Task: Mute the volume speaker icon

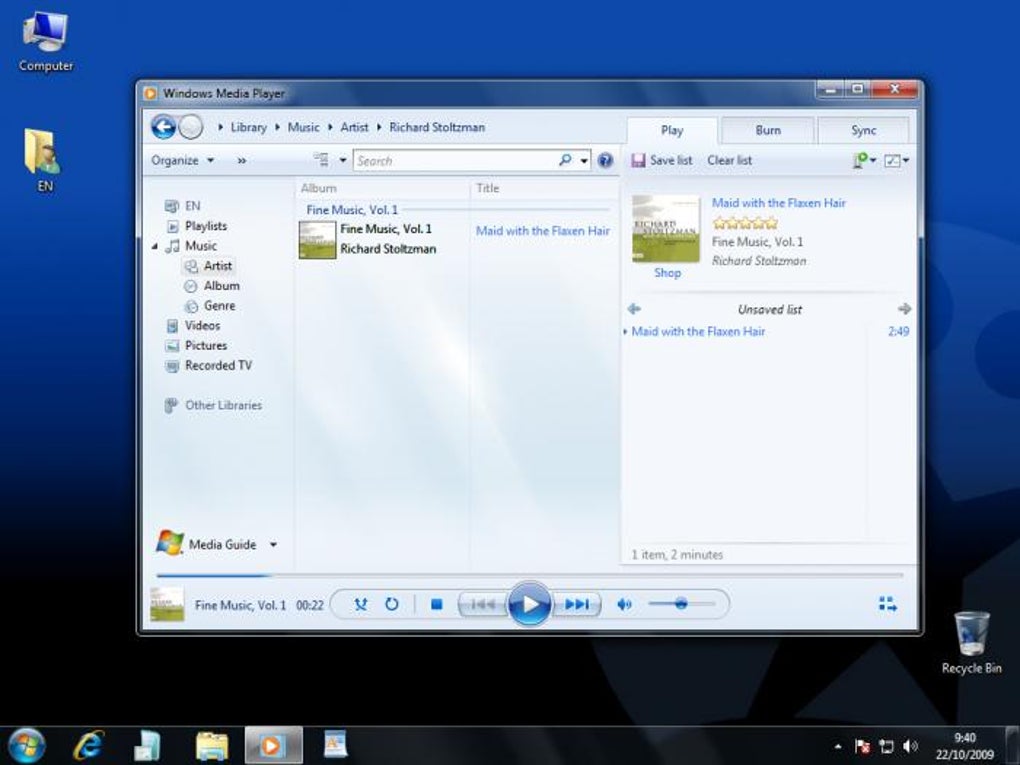Action: 624,604
